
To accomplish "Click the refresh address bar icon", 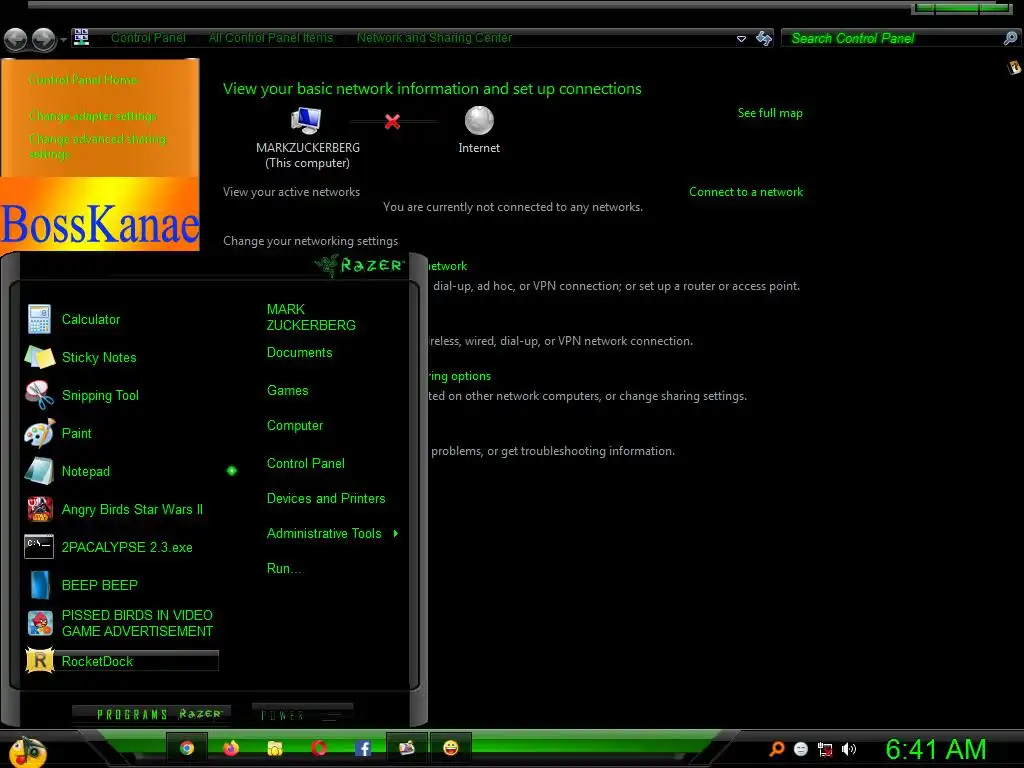I will click(x=763, y=38).
